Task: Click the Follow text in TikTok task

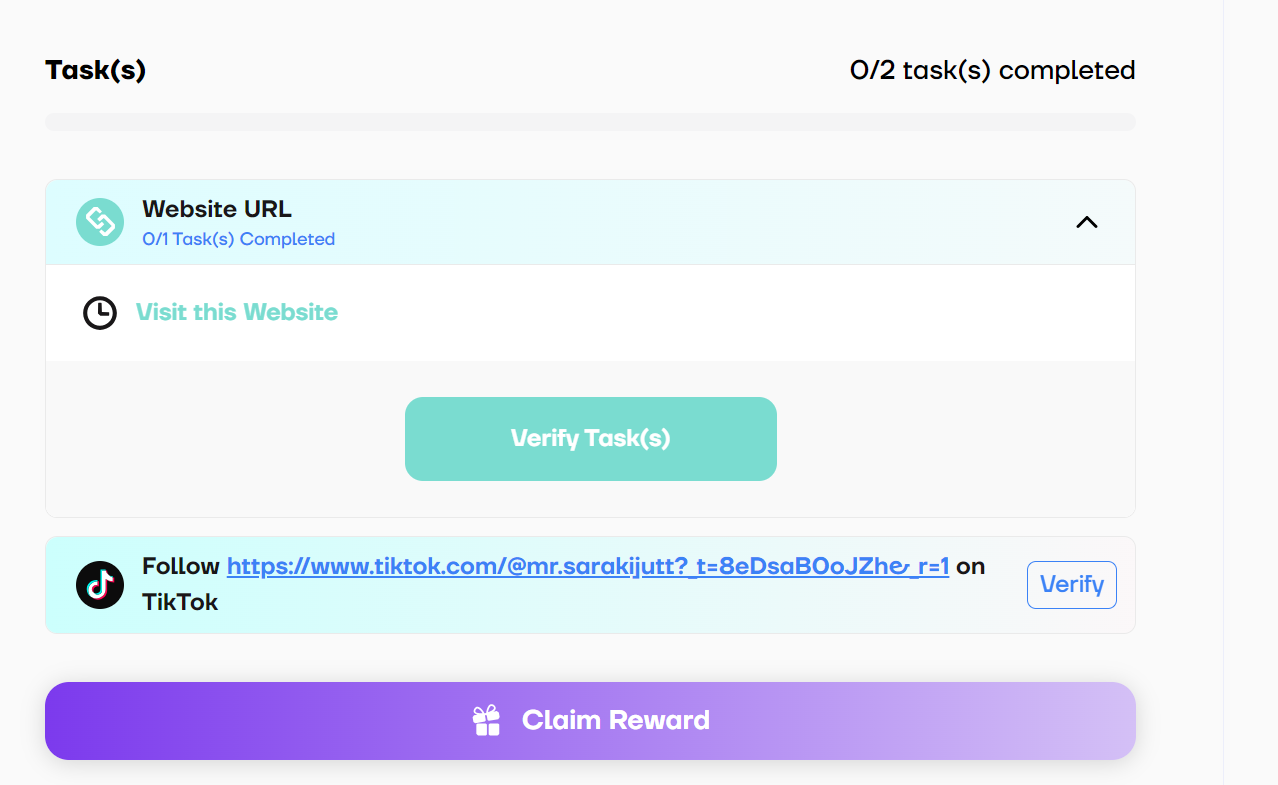Action: pyautogui.click(x=181, y=567)
